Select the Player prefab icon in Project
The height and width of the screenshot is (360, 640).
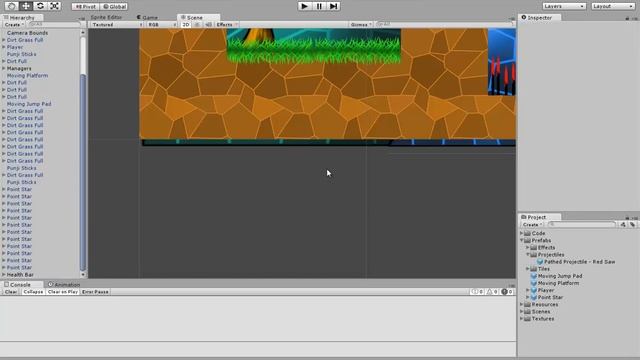click(x=533, y=290)
